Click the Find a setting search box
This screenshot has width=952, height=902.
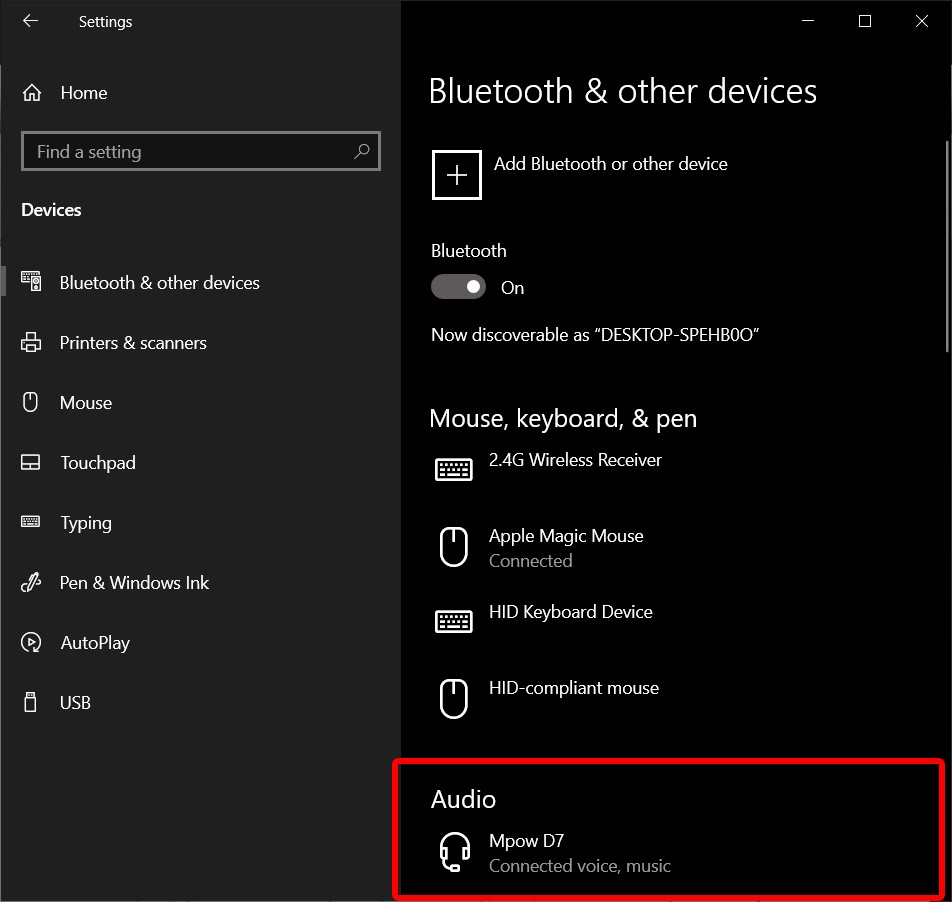(200, 151)
